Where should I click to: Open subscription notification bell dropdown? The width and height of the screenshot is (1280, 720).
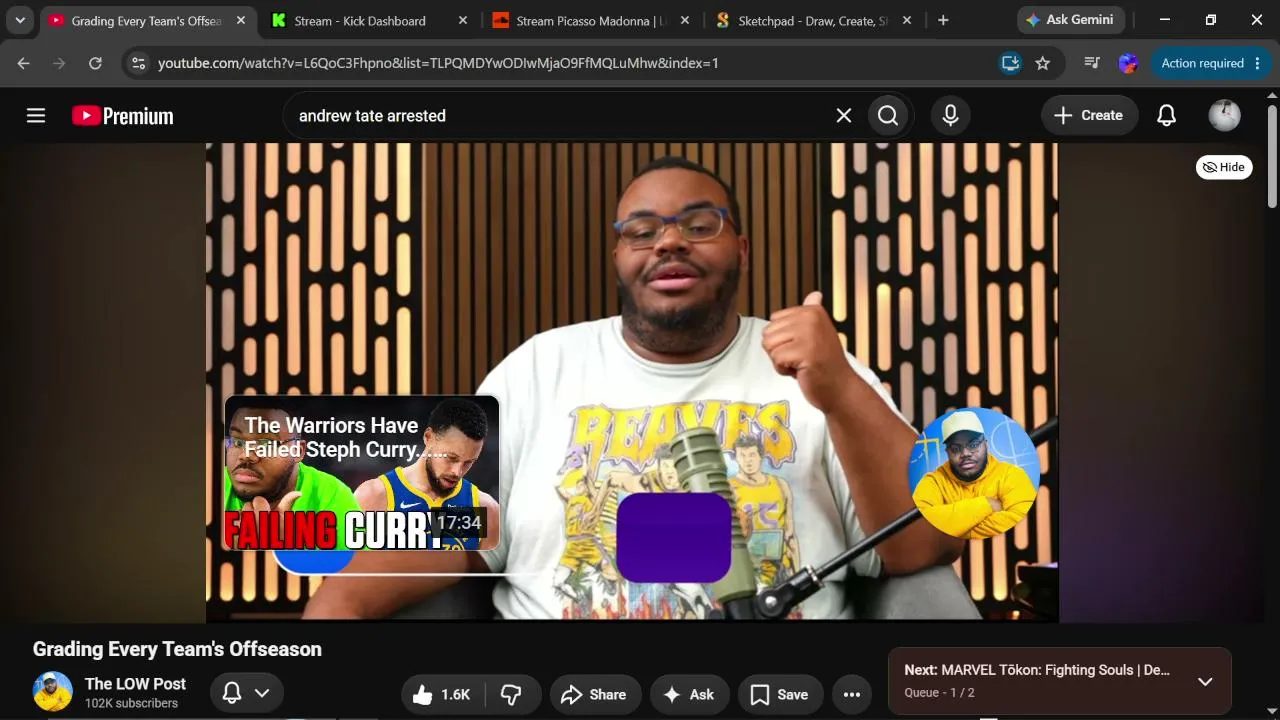click(246, 693)
